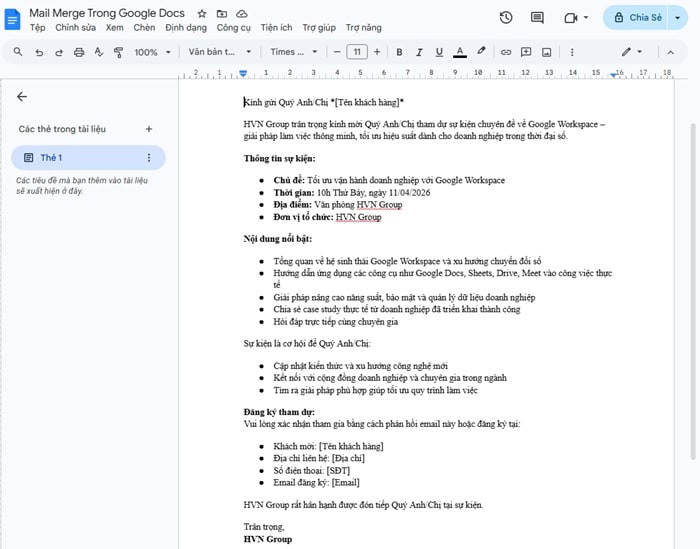Open the Xem menu
The width and height of the screenshot is (700, 549).
tap(114, 28)
